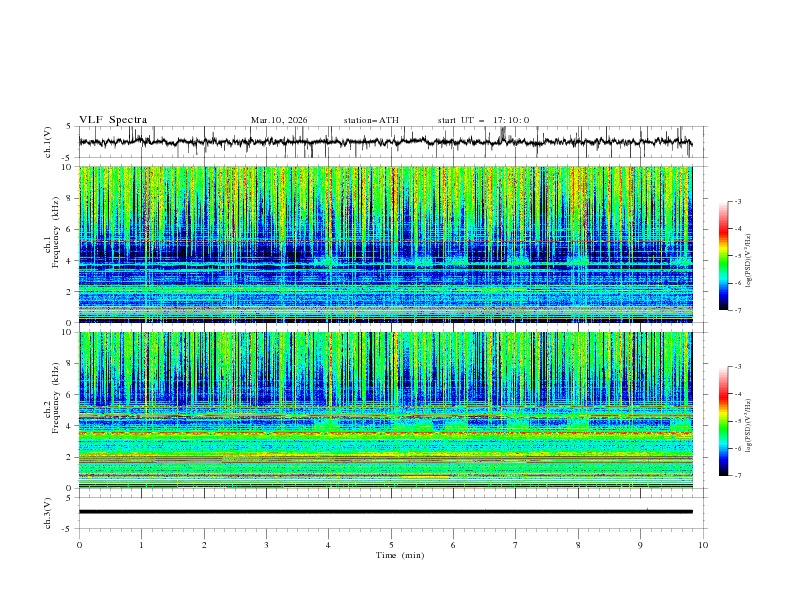Click the ch.3(V) axis label of bottom waveform
The image size is (792, 612).
pos(48,513)
